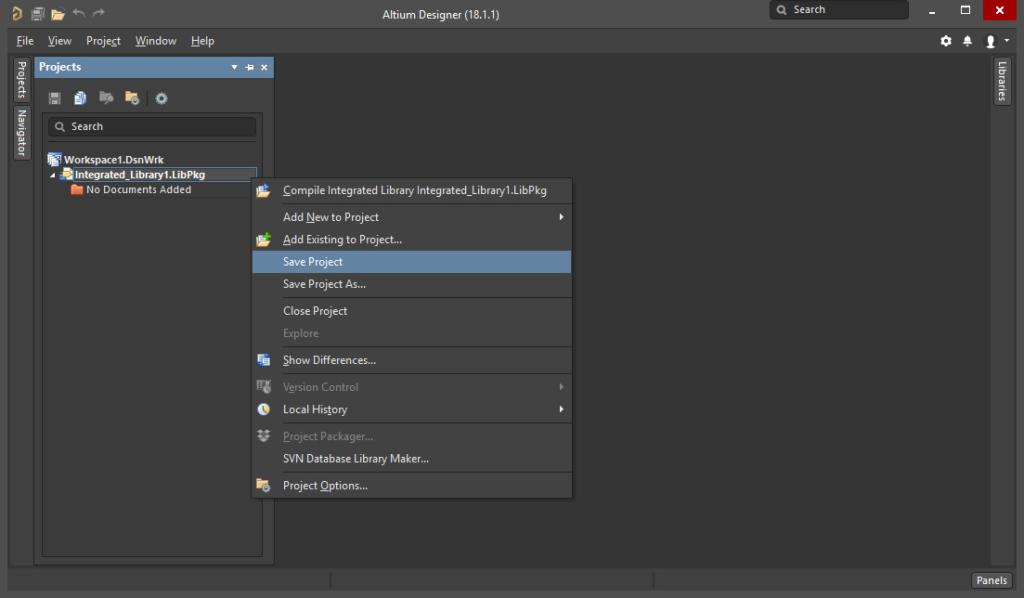The image size is (1024, 598).
Task: Click the Show Differences icon
Action: point(263,360)
